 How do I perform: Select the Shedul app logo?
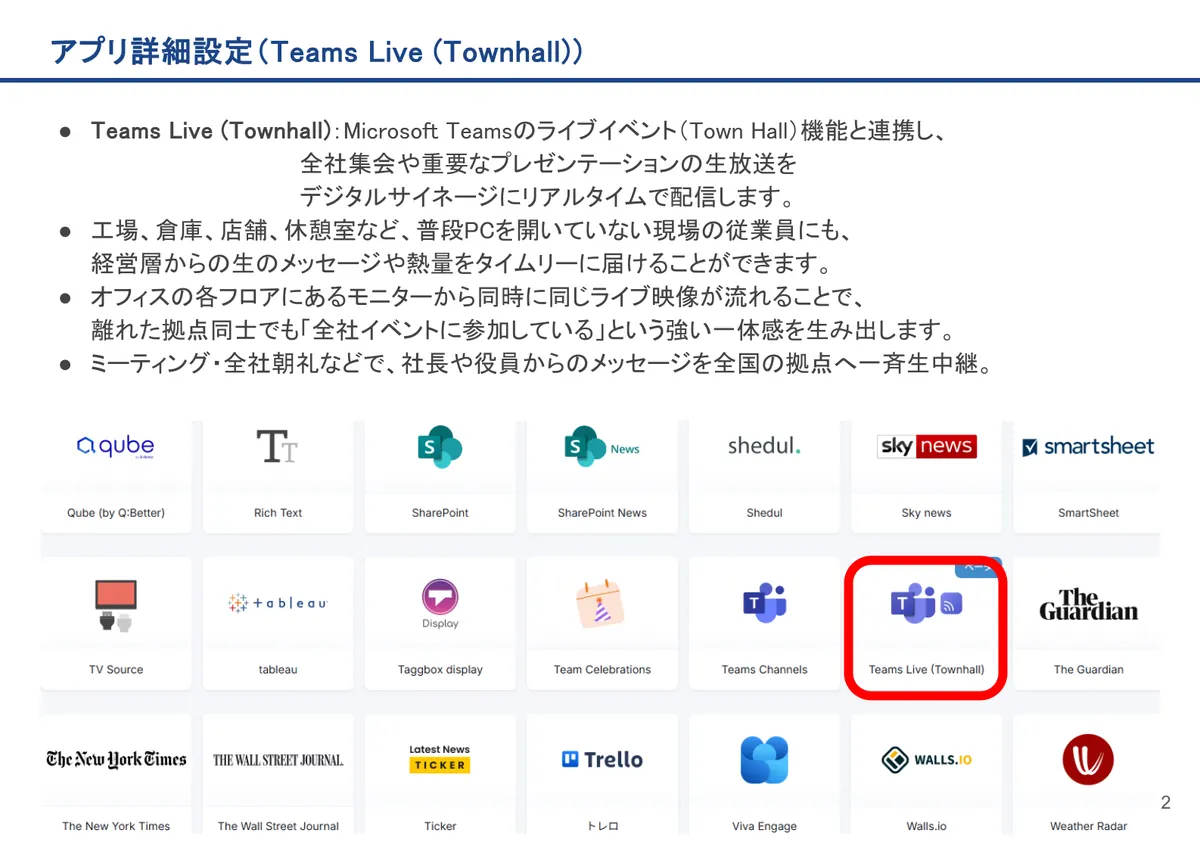764,446
